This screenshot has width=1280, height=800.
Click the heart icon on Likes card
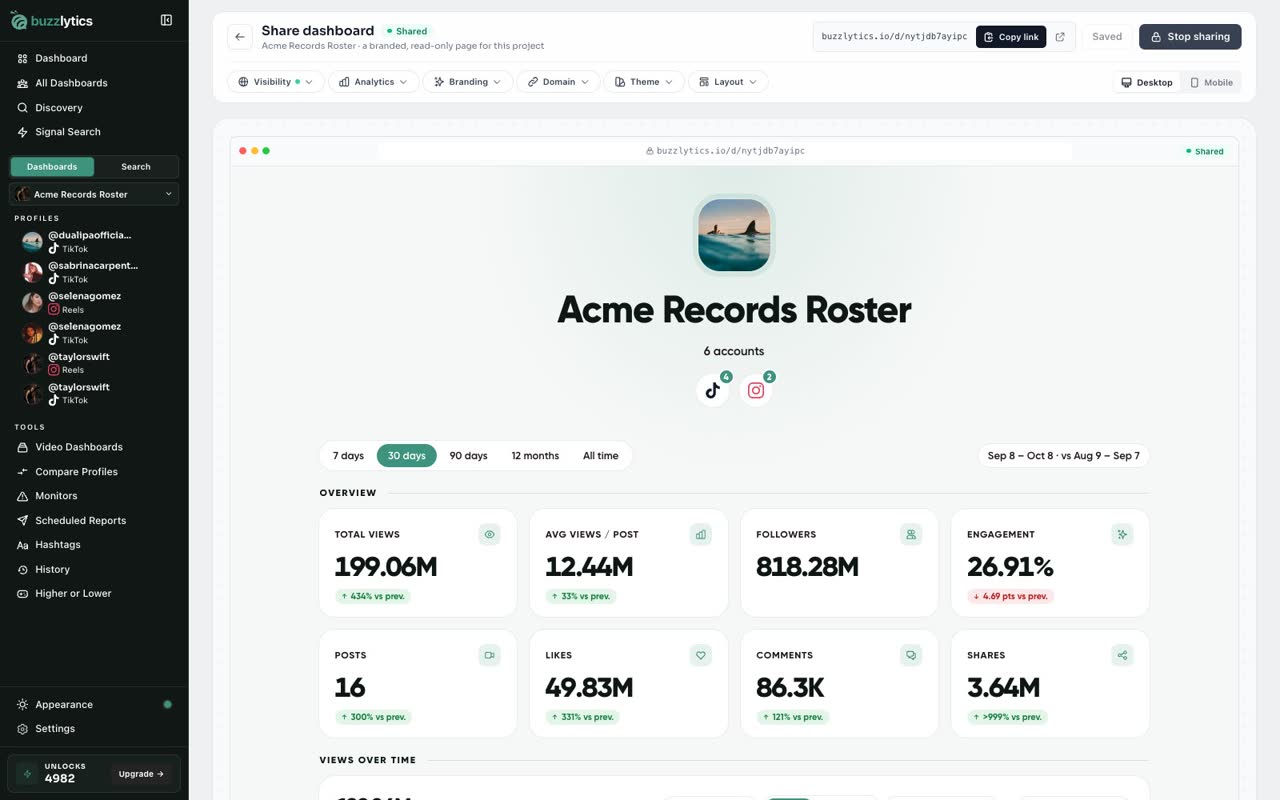[x=701, y=656]
